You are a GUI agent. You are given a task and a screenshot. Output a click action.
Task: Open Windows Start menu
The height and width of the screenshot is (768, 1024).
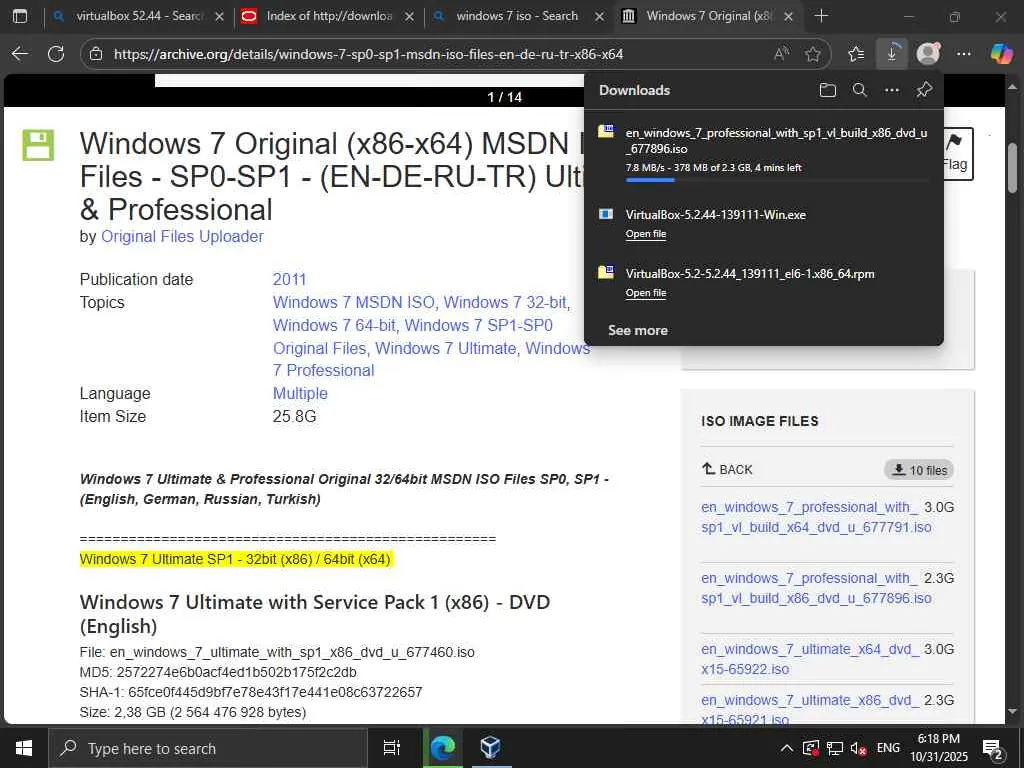click(x=24, y=748)
